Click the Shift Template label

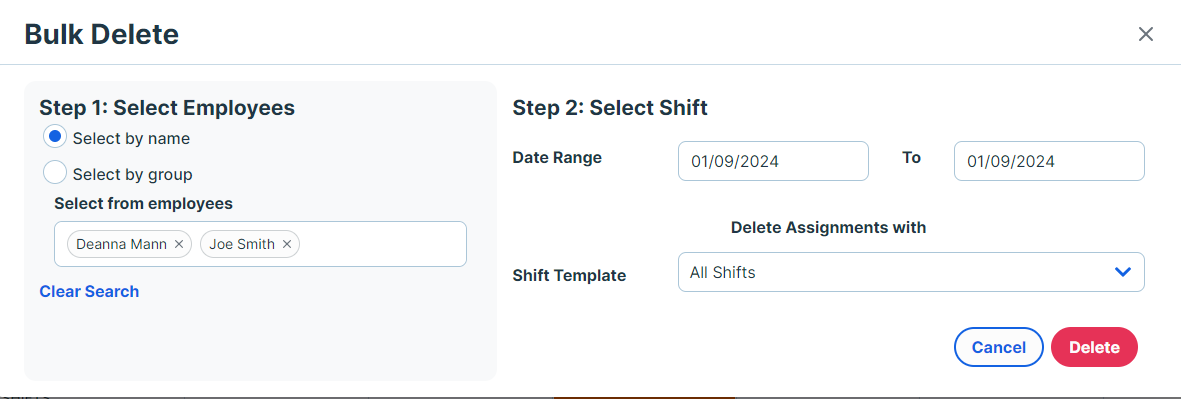tap(569, 276)
